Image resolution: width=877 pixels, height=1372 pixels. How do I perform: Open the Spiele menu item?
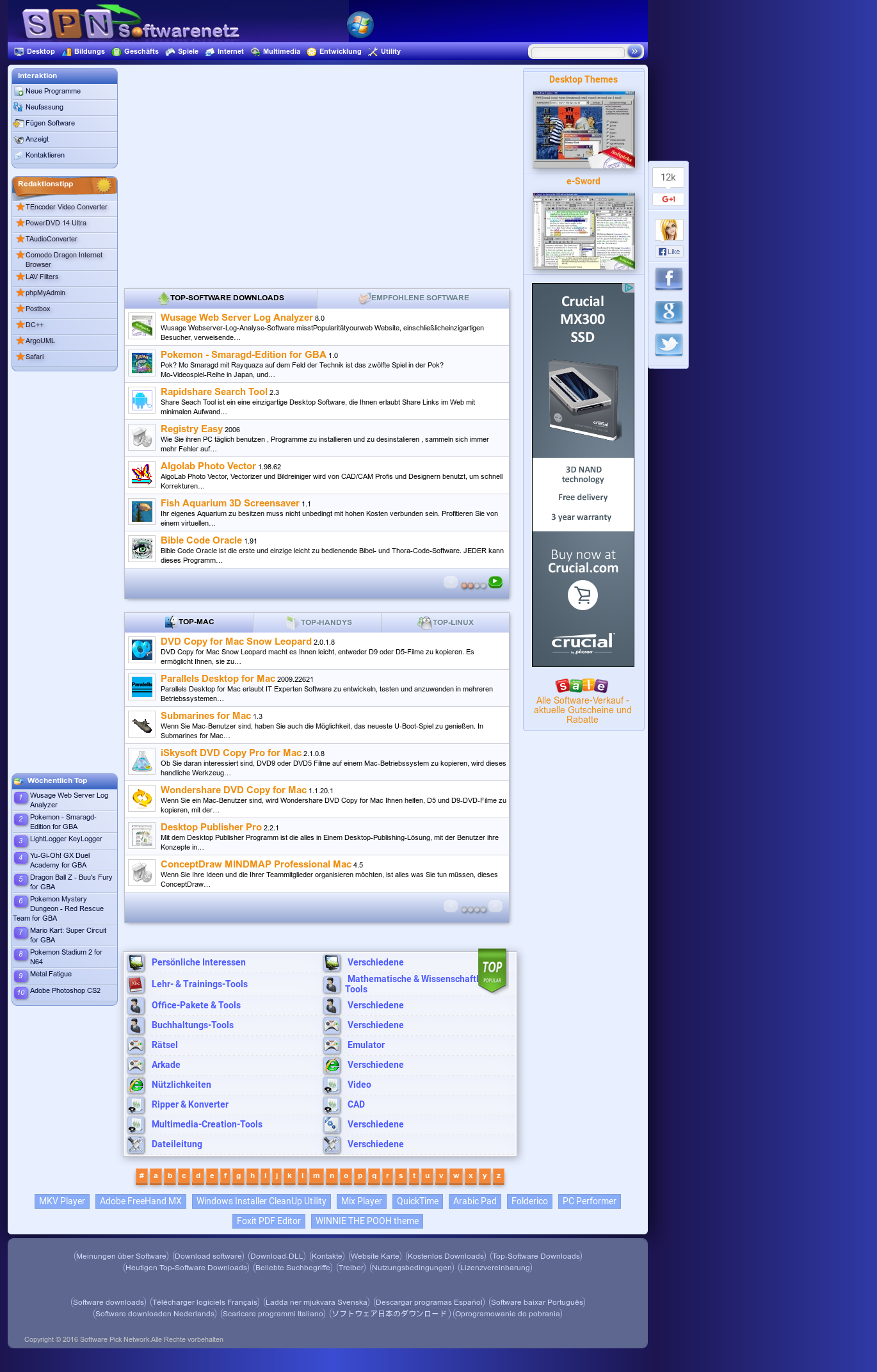[182, 51]
